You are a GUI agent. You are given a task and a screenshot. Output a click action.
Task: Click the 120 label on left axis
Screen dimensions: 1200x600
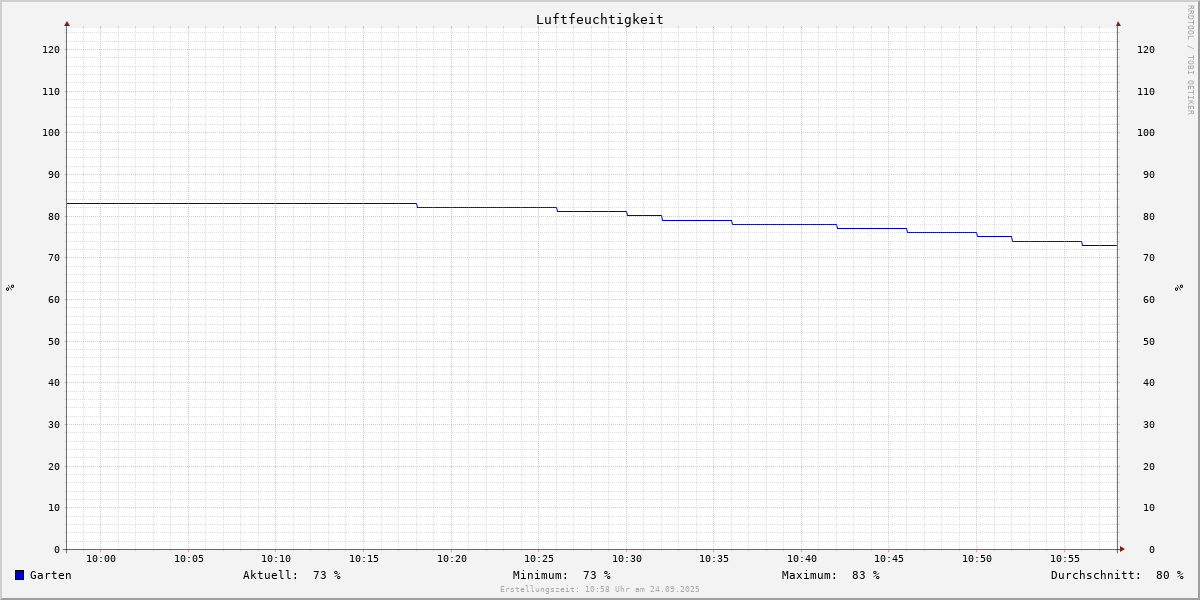click(51, 50)
